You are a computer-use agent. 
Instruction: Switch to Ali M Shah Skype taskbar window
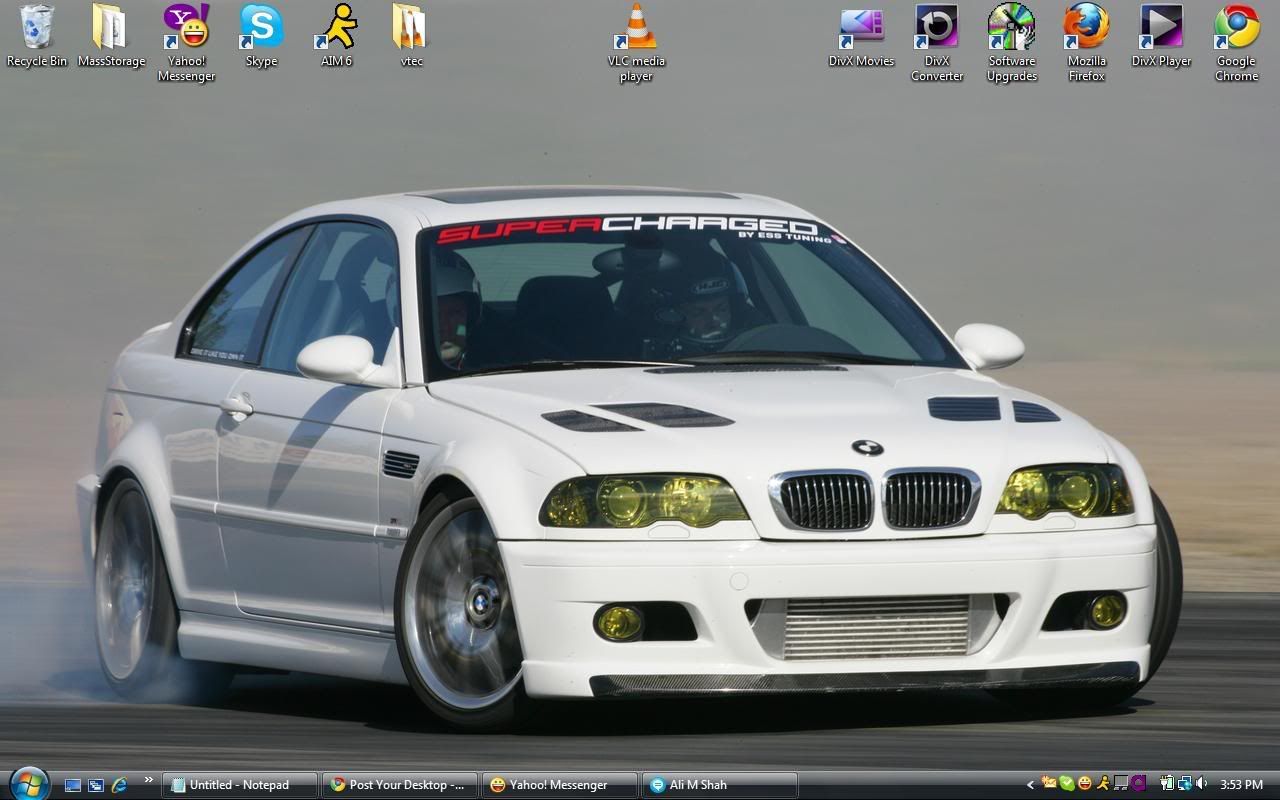[x=720, y=785]
